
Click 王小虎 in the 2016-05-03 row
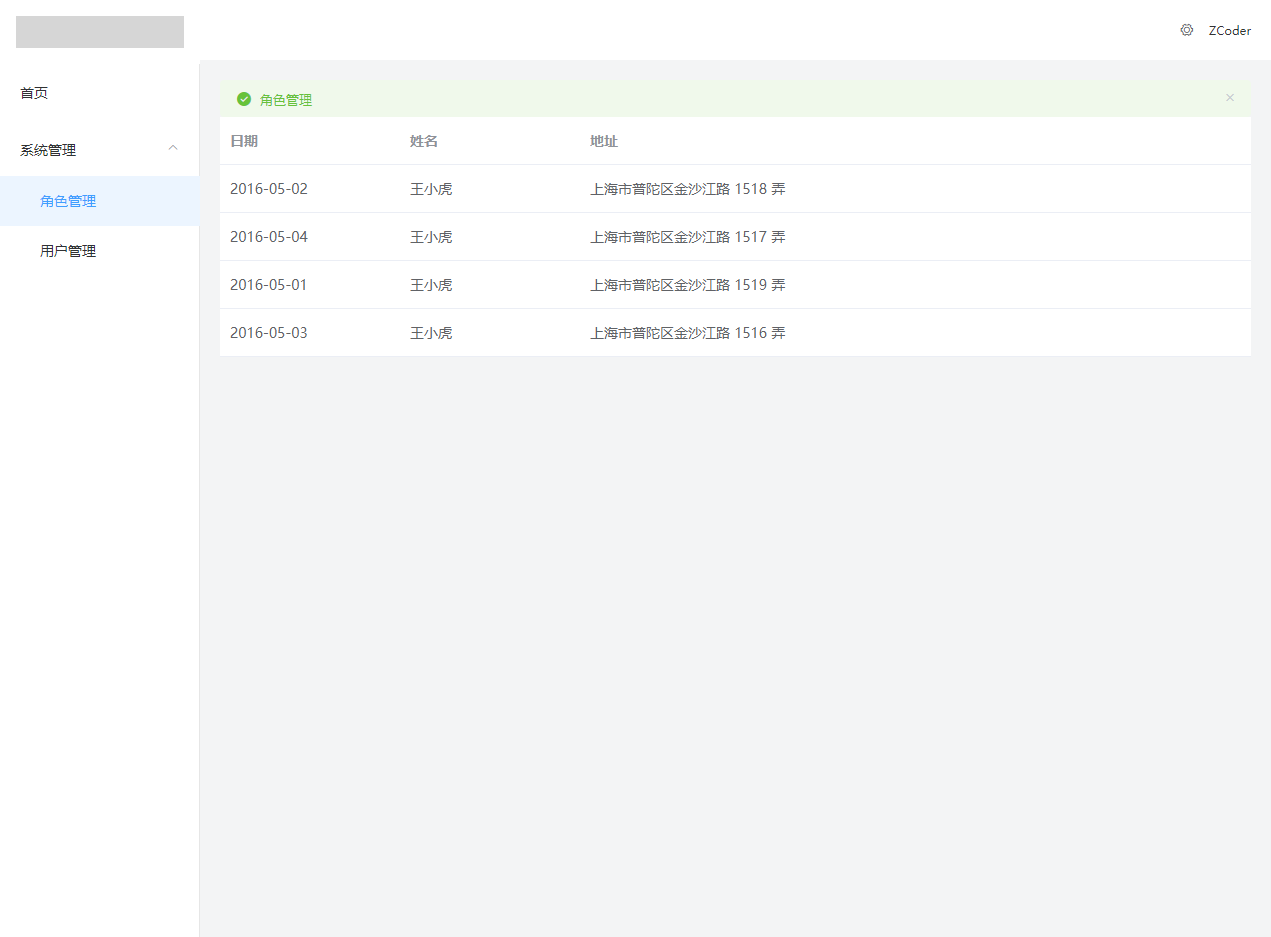click(x=431, y=333)
